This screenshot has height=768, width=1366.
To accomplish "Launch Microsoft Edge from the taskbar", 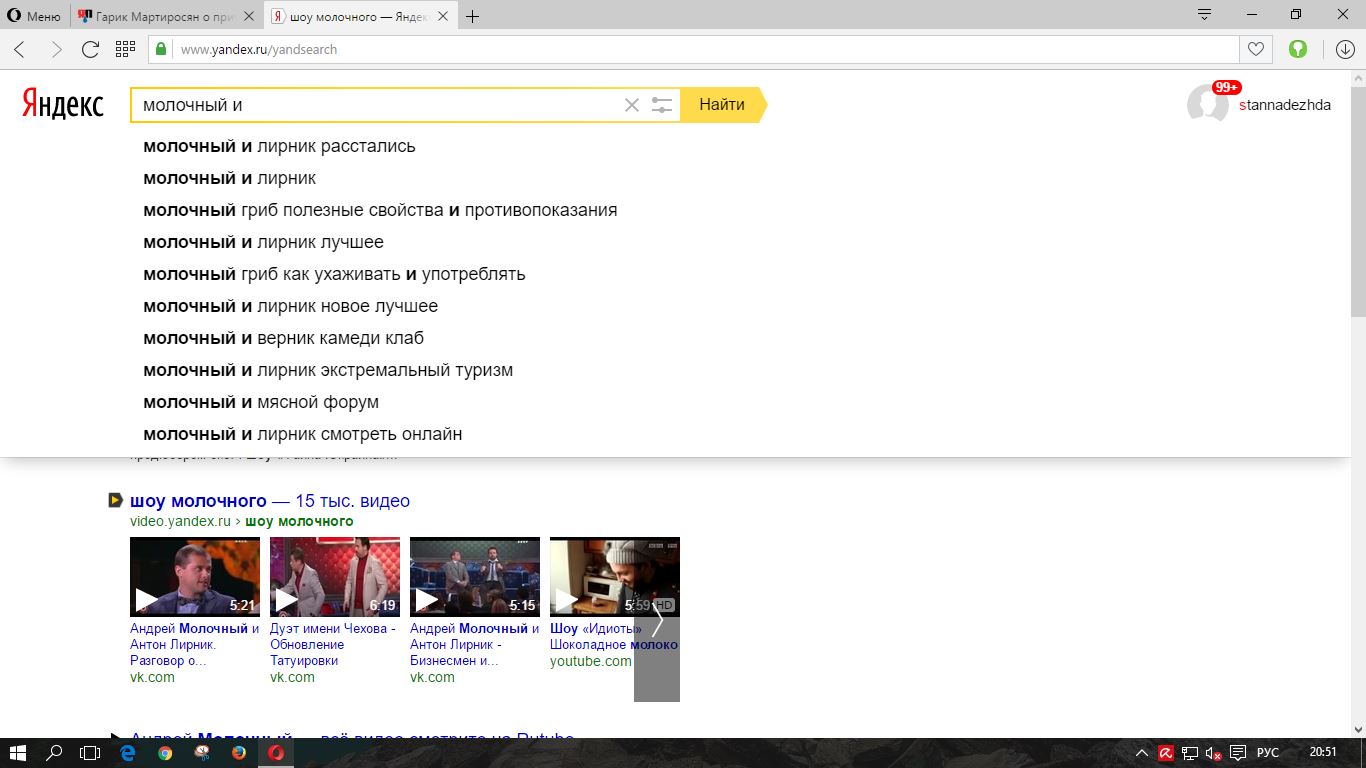I will click(128, 753).
